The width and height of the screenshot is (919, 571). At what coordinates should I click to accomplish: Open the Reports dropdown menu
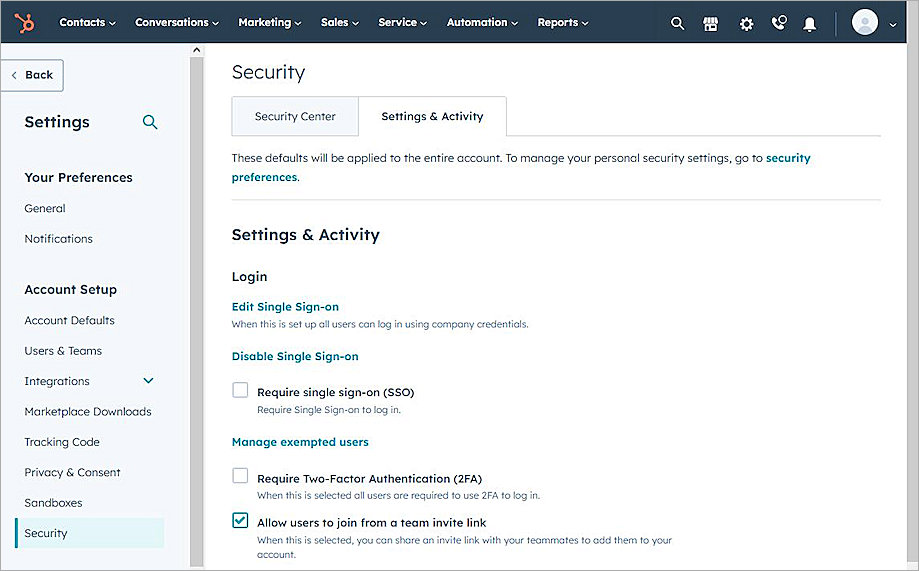pyautogui.click(x=563, y=22)
